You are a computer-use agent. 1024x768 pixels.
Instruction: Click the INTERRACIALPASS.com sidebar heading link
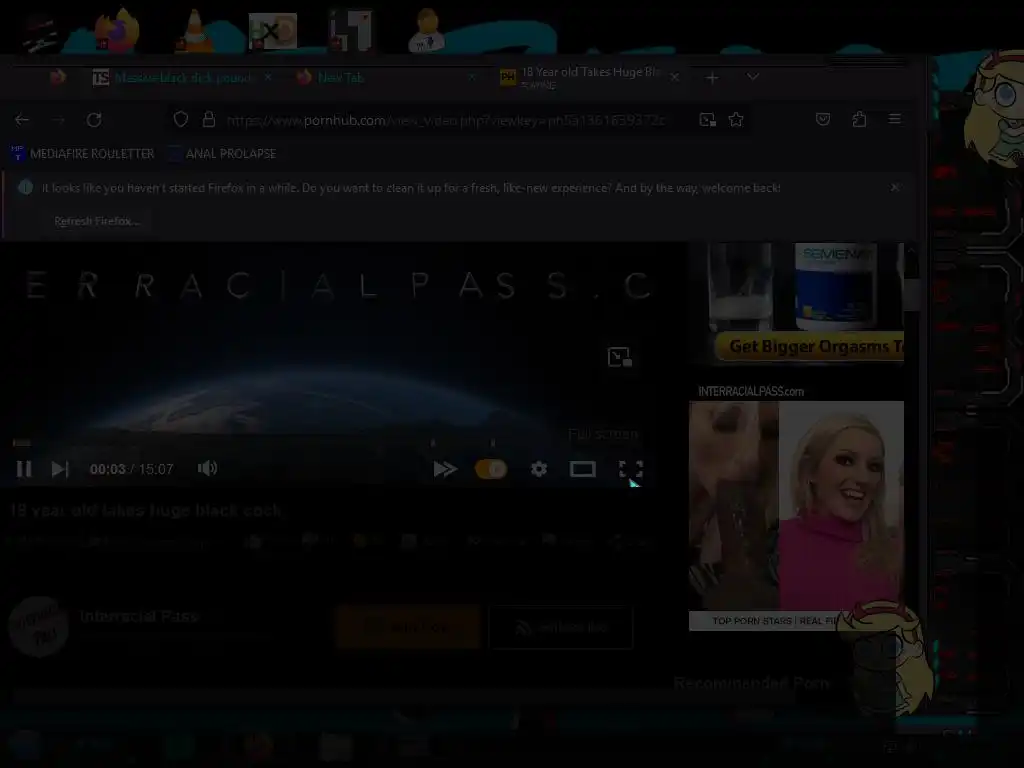pos(751,391)
